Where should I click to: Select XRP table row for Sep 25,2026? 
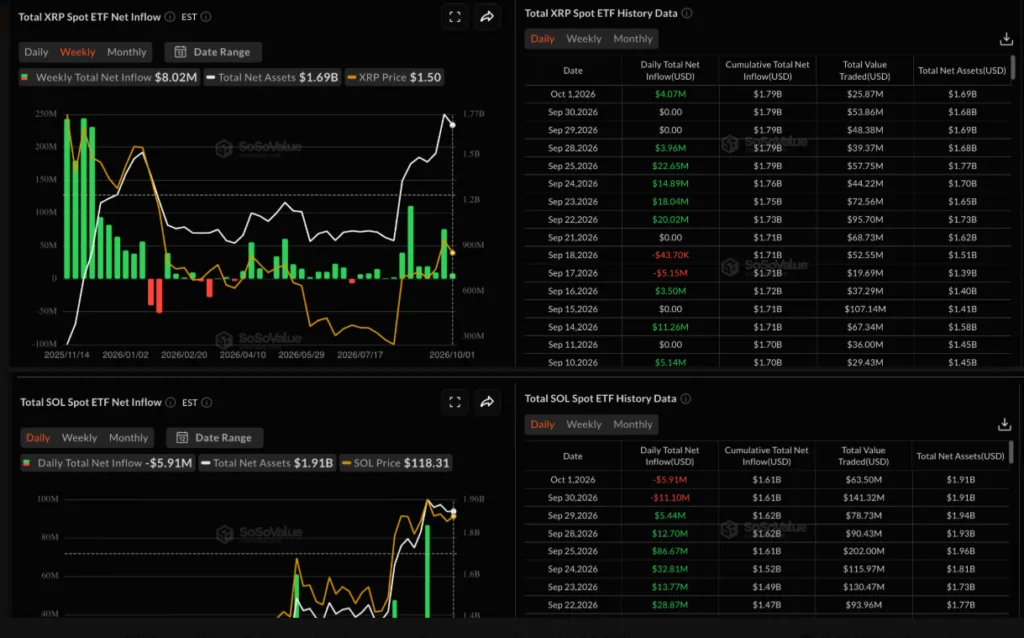pos(767,166)
